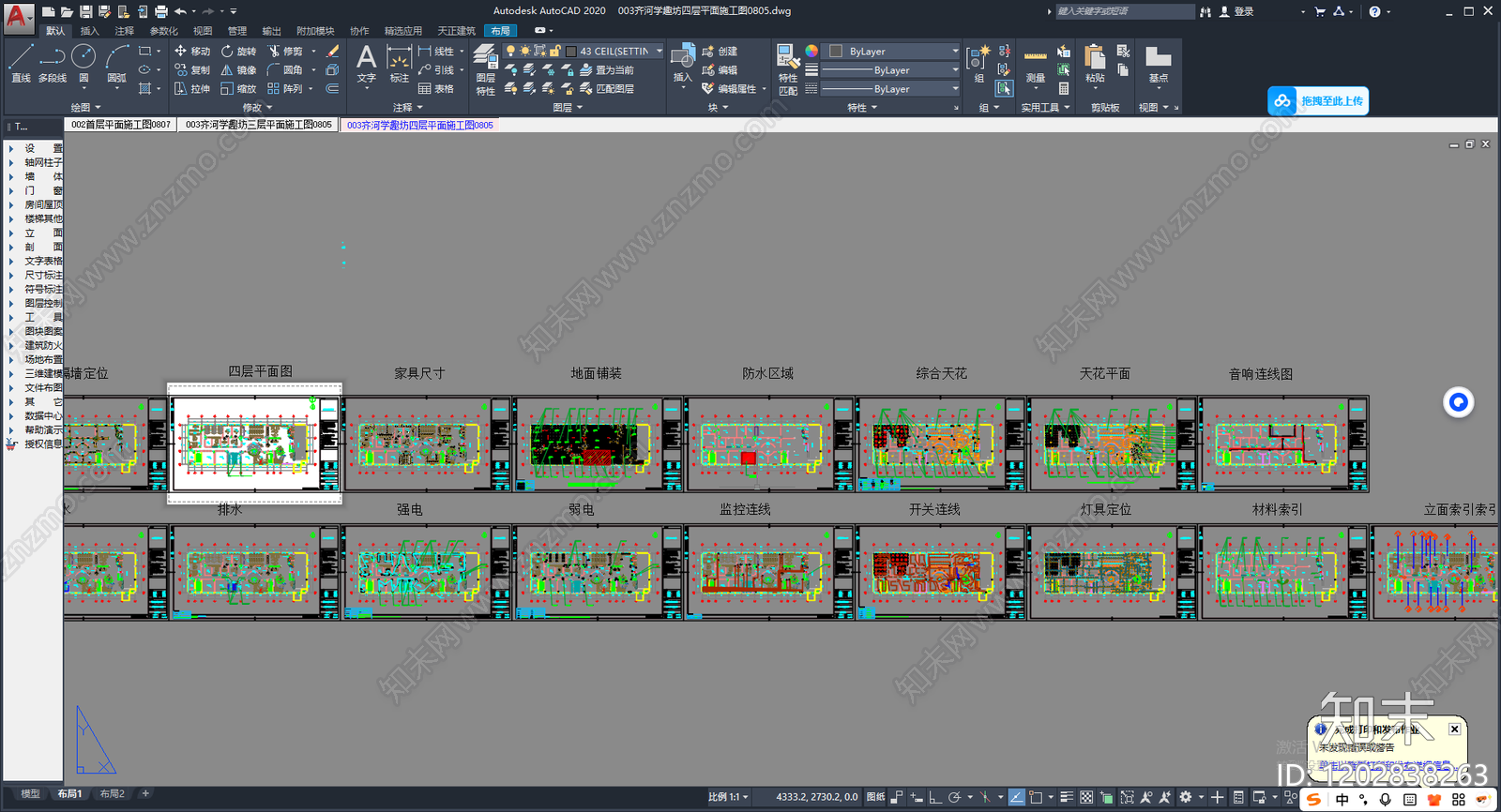Open the color wheel in Properties panel
This screenshot has width=1501, height=812.
[x=811, y=52]
